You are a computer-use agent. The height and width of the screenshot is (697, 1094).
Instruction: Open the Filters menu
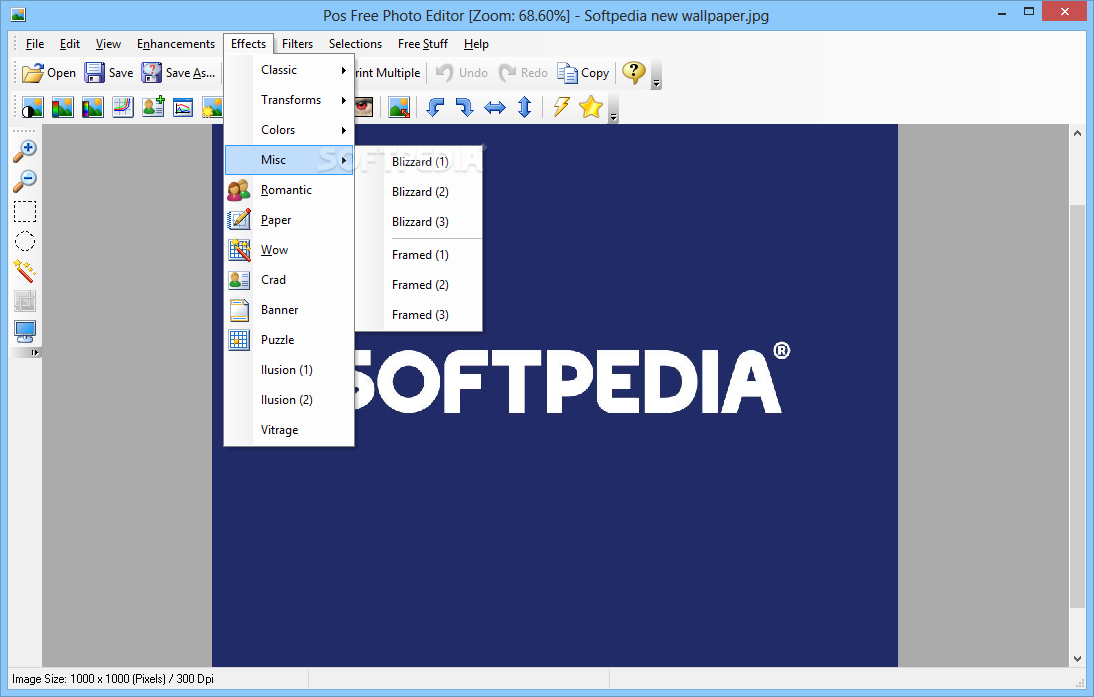tap(297, 44)
